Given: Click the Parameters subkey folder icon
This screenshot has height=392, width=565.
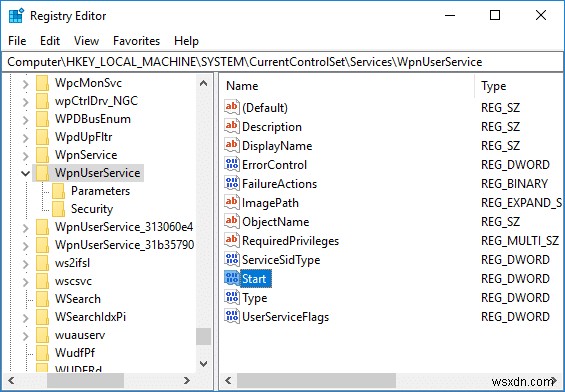Looking at the screenshot, I should [58, 191].
